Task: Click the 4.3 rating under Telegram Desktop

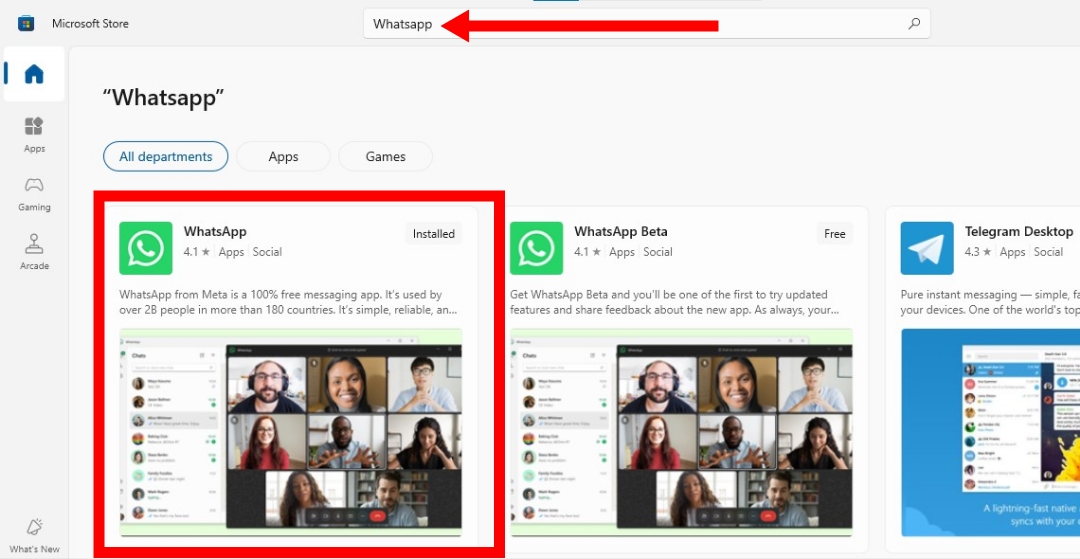Action: (x=977, y=252)
